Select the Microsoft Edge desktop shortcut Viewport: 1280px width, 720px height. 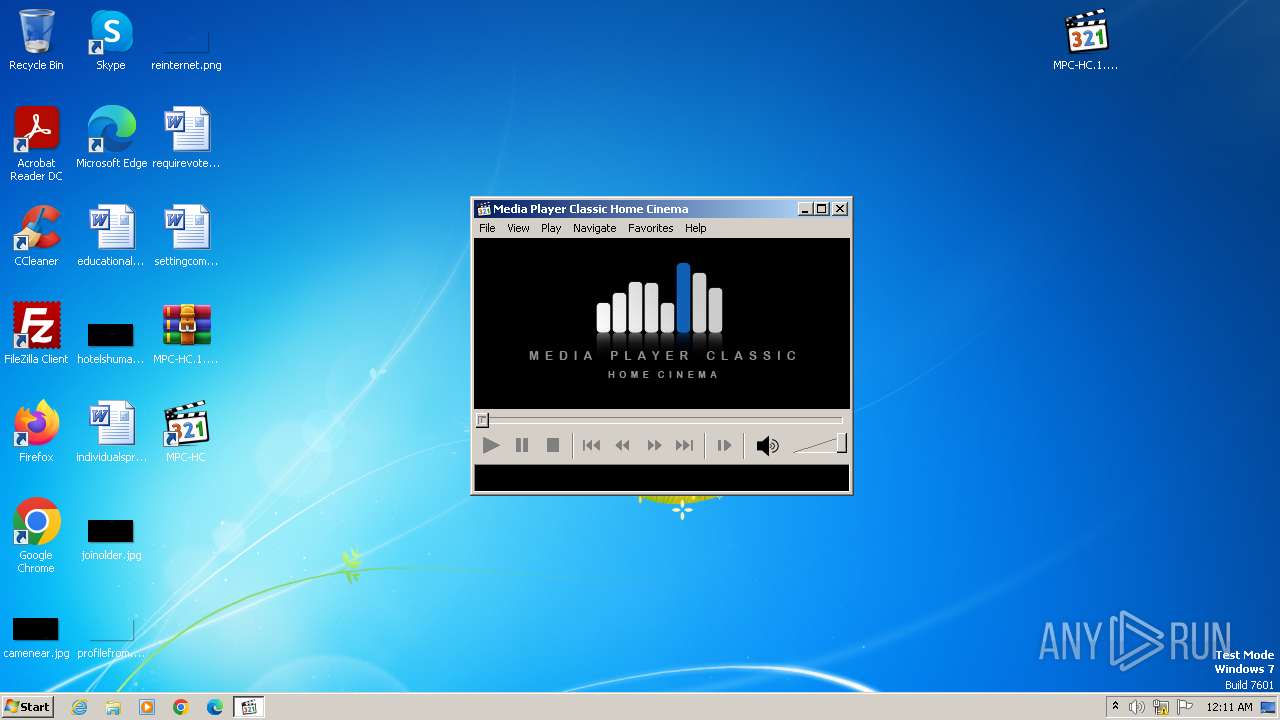(x=111, y=138)
